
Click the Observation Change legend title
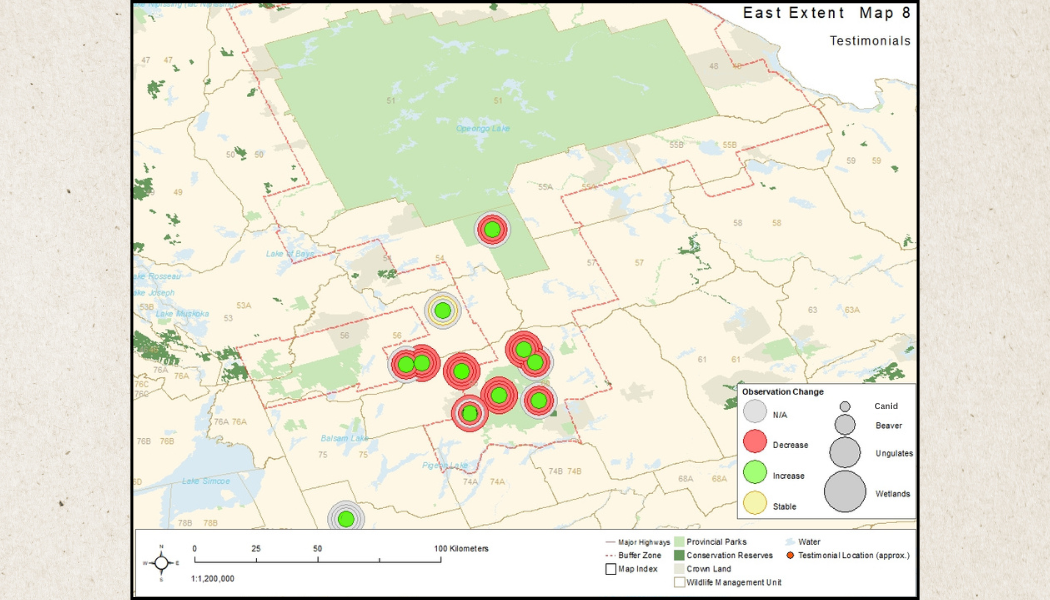[782, 391]
